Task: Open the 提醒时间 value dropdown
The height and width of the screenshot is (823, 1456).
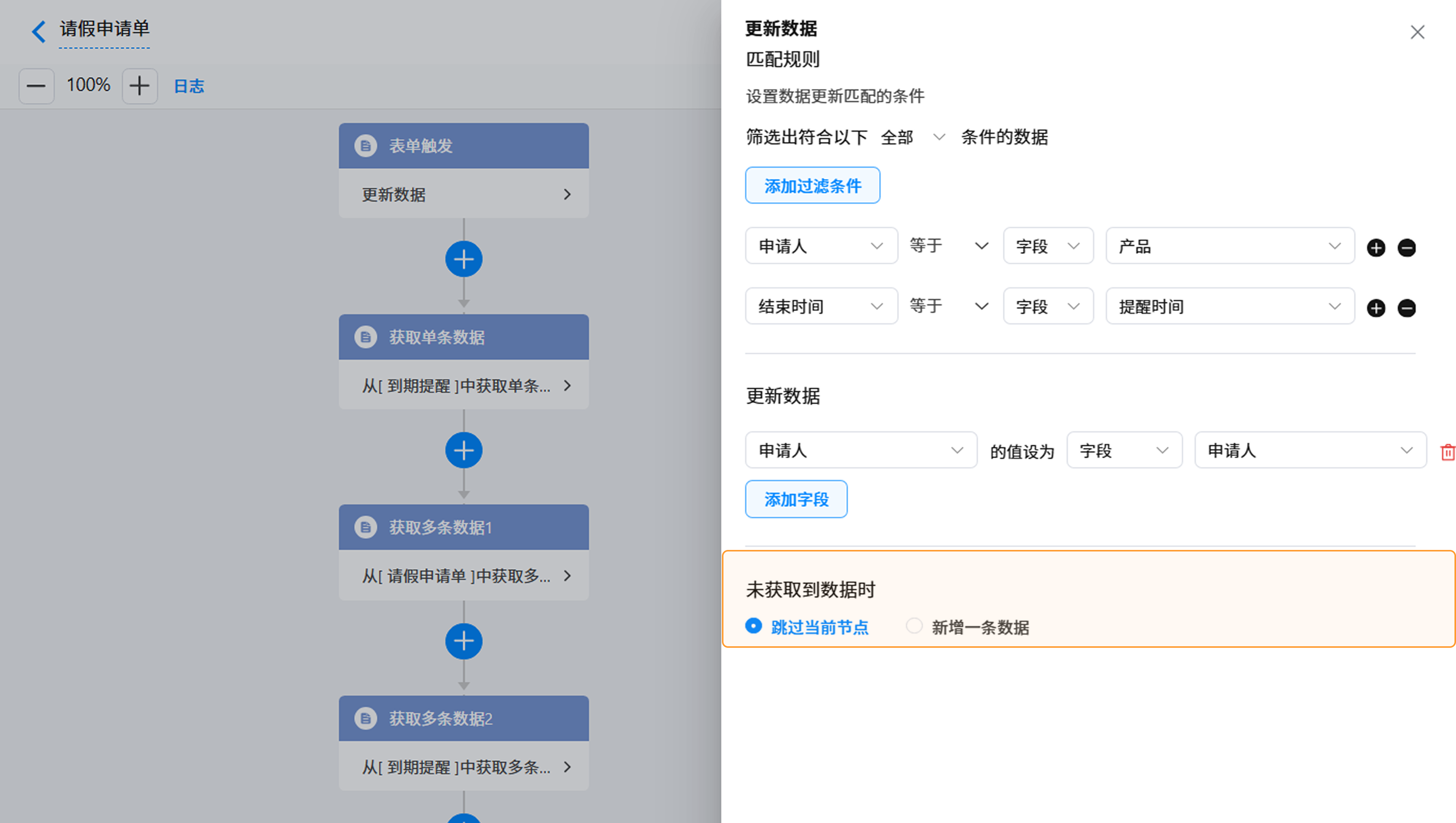Action: click(1230, 306)
